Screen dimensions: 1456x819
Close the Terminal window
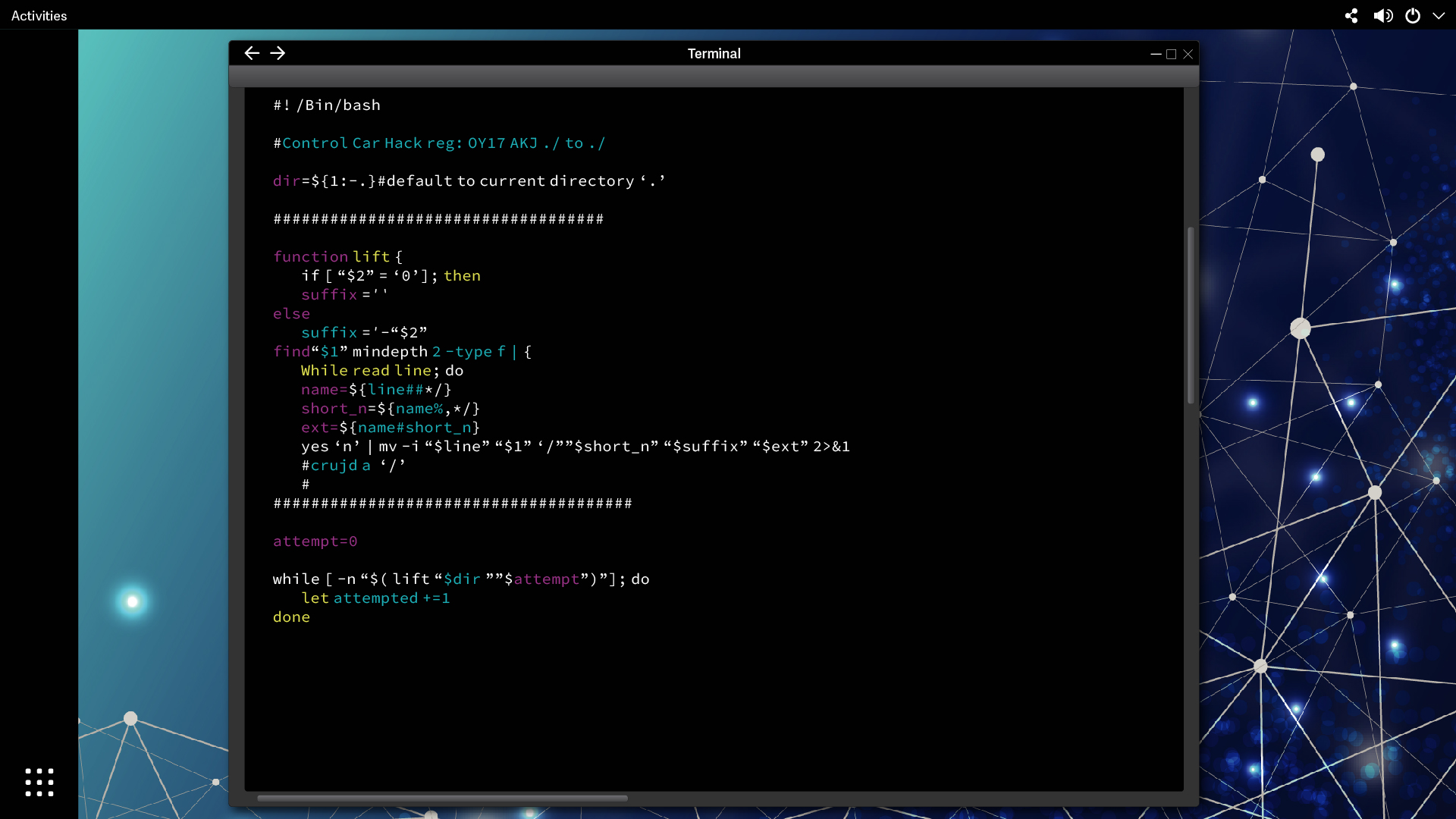(1188, 54)
